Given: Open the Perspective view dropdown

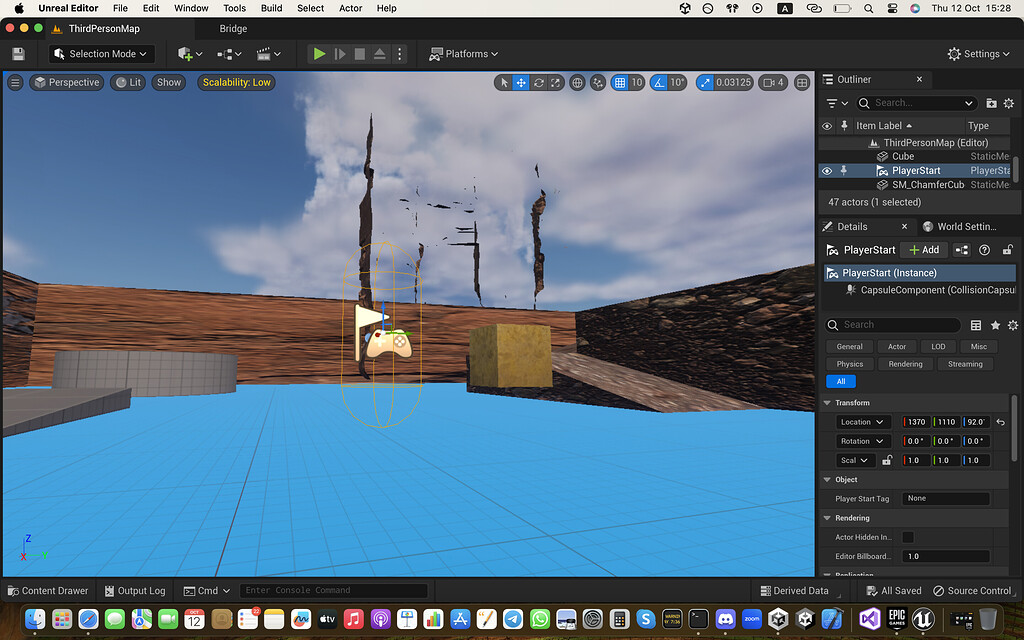Looking at the screenshot, I should click(x=66, y=82).
